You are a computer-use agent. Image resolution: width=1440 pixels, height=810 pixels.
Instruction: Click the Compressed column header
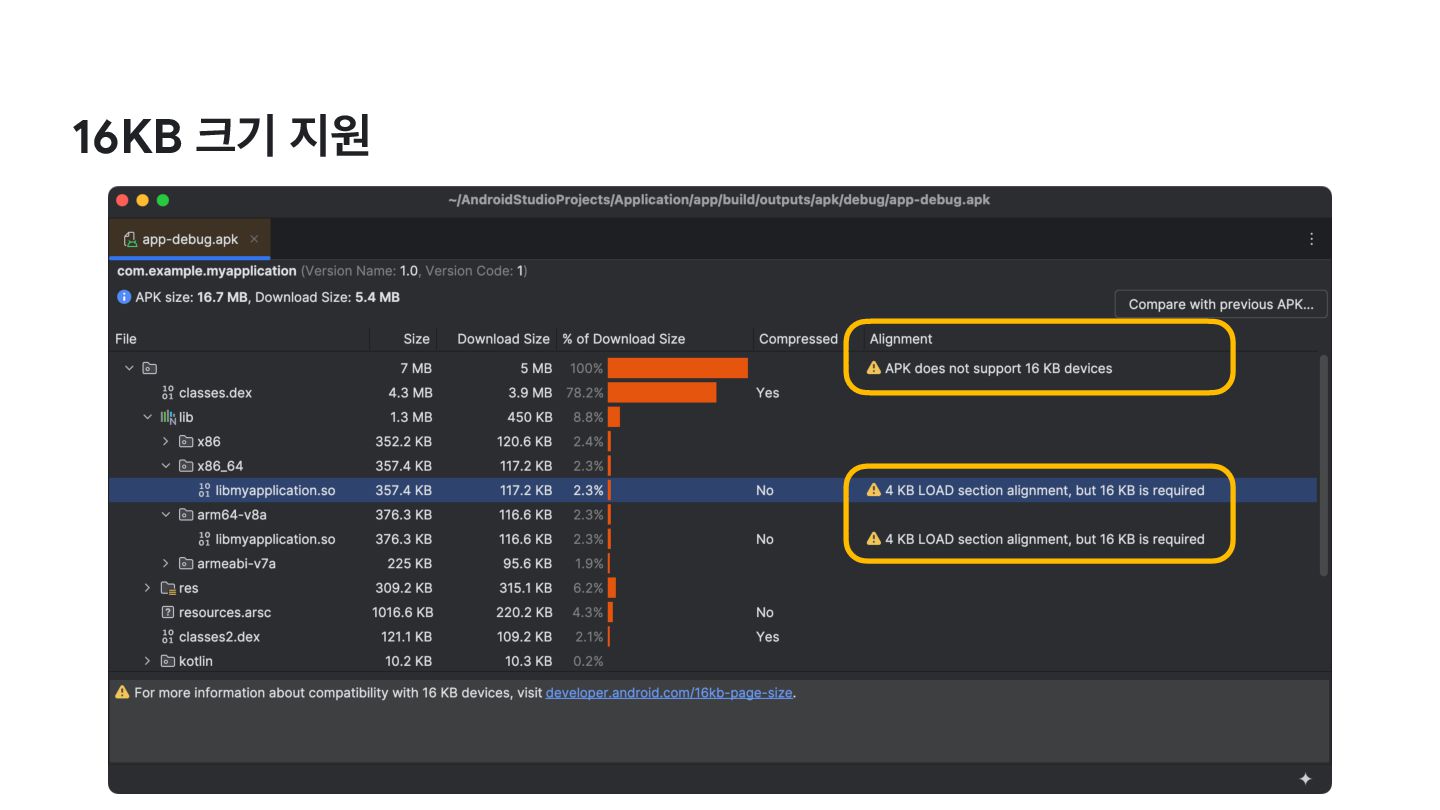click(x=798, y=339)
